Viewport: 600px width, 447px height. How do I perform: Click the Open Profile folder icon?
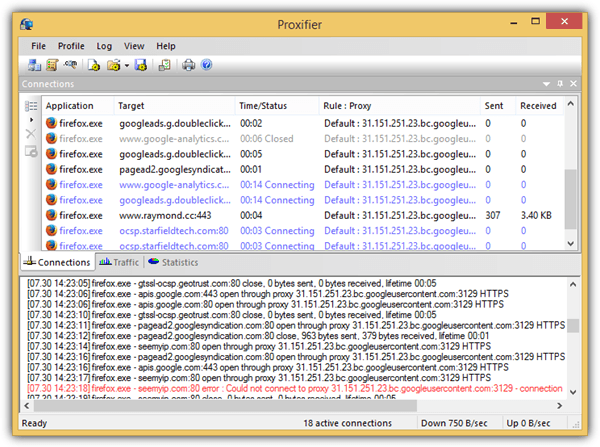[114, 65]
